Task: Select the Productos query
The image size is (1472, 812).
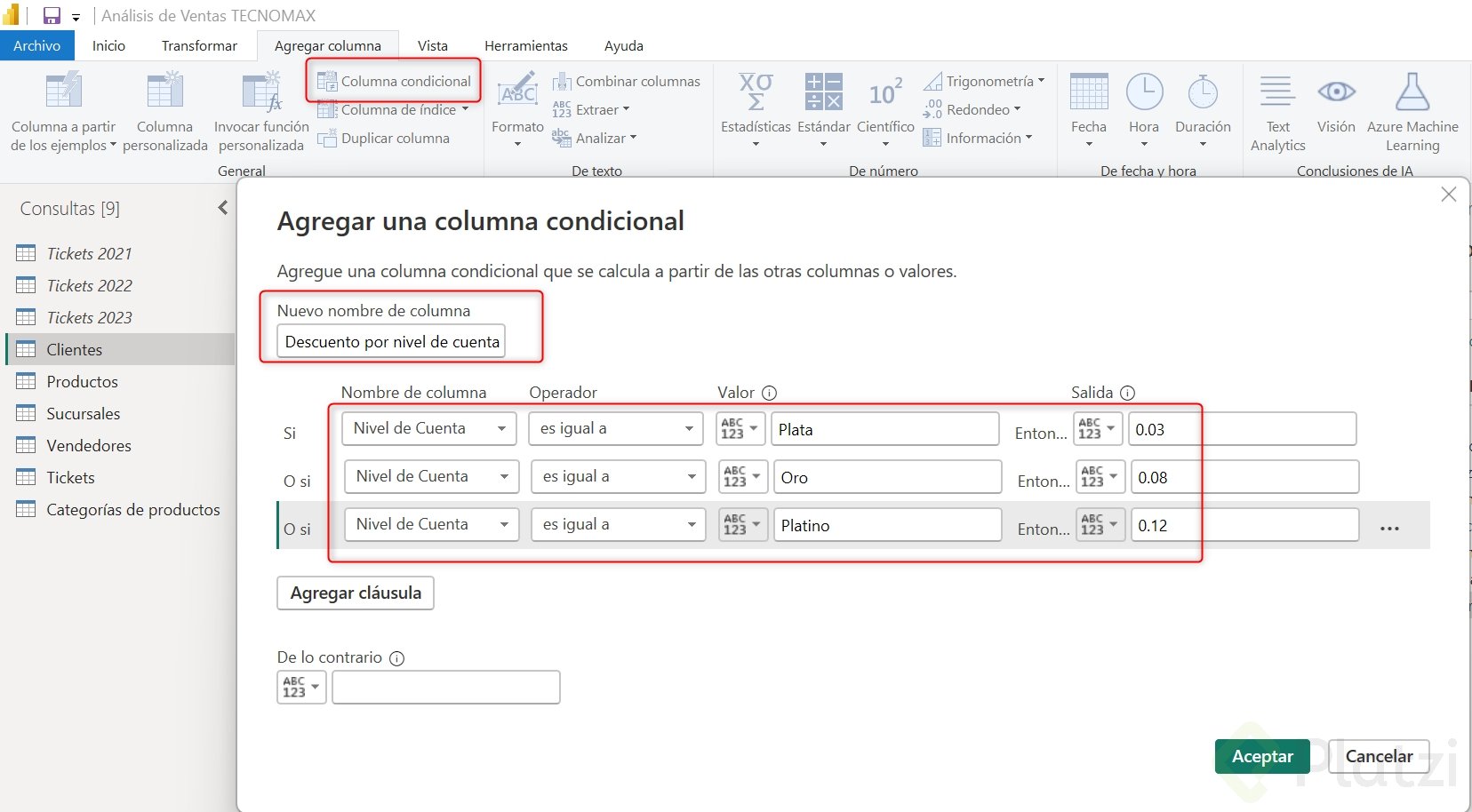Action: click(x=120, y=381)
